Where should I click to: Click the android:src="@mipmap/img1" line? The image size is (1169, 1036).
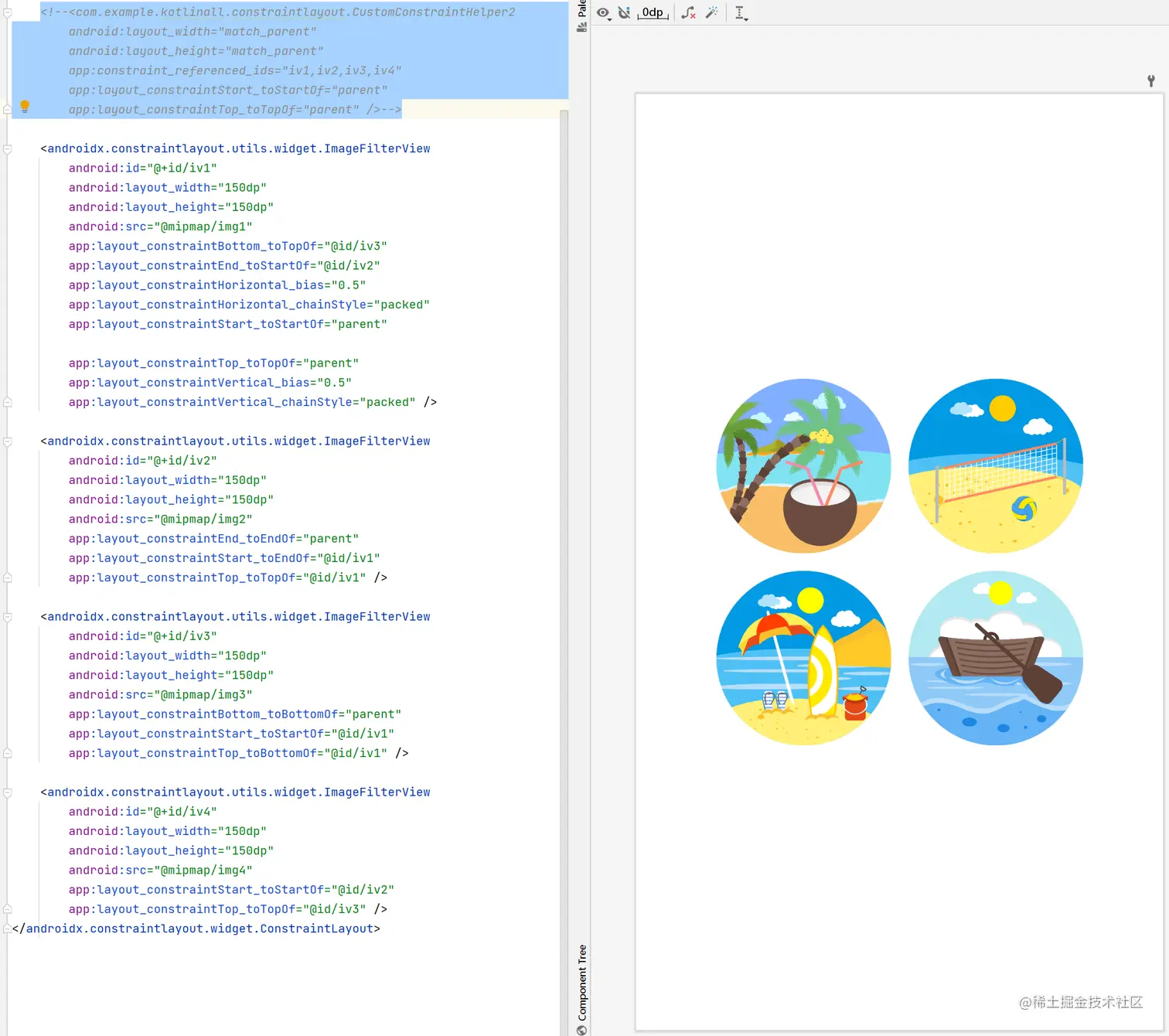(160, 227)
